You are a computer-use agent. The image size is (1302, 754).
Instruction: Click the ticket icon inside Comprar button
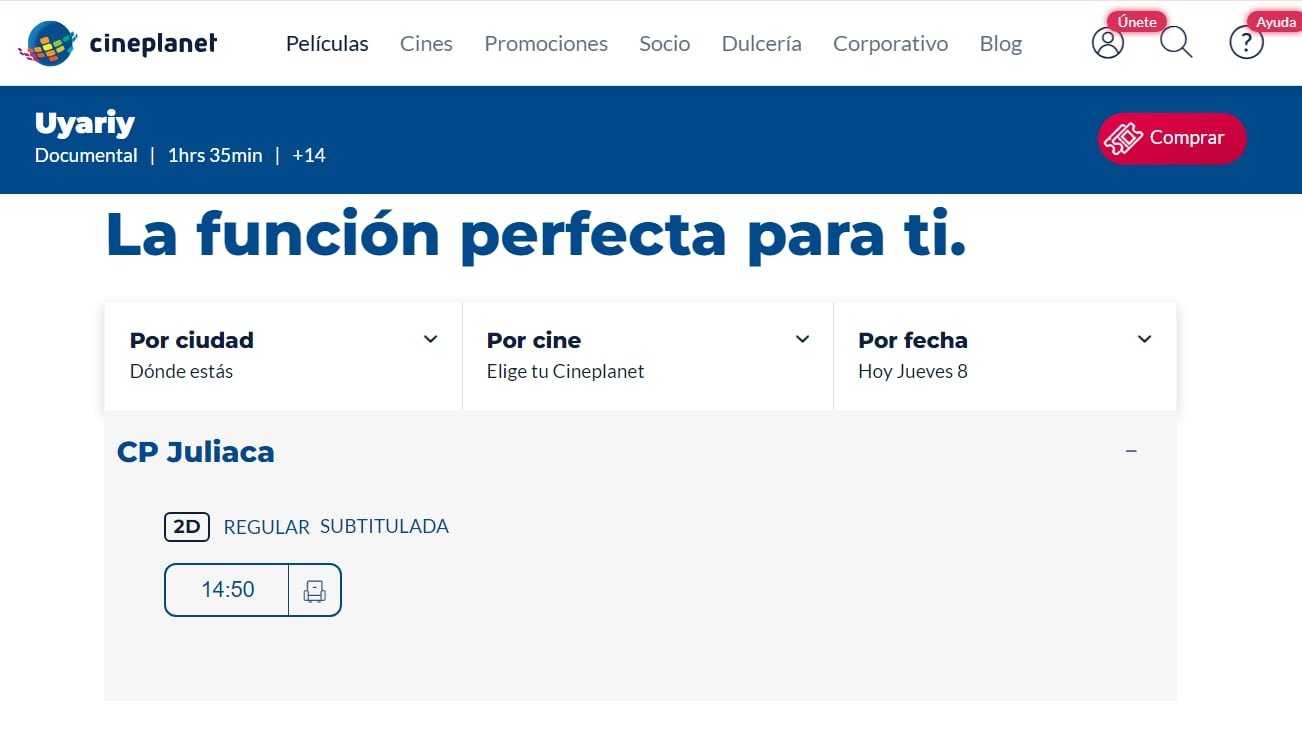click(1124, 138)
